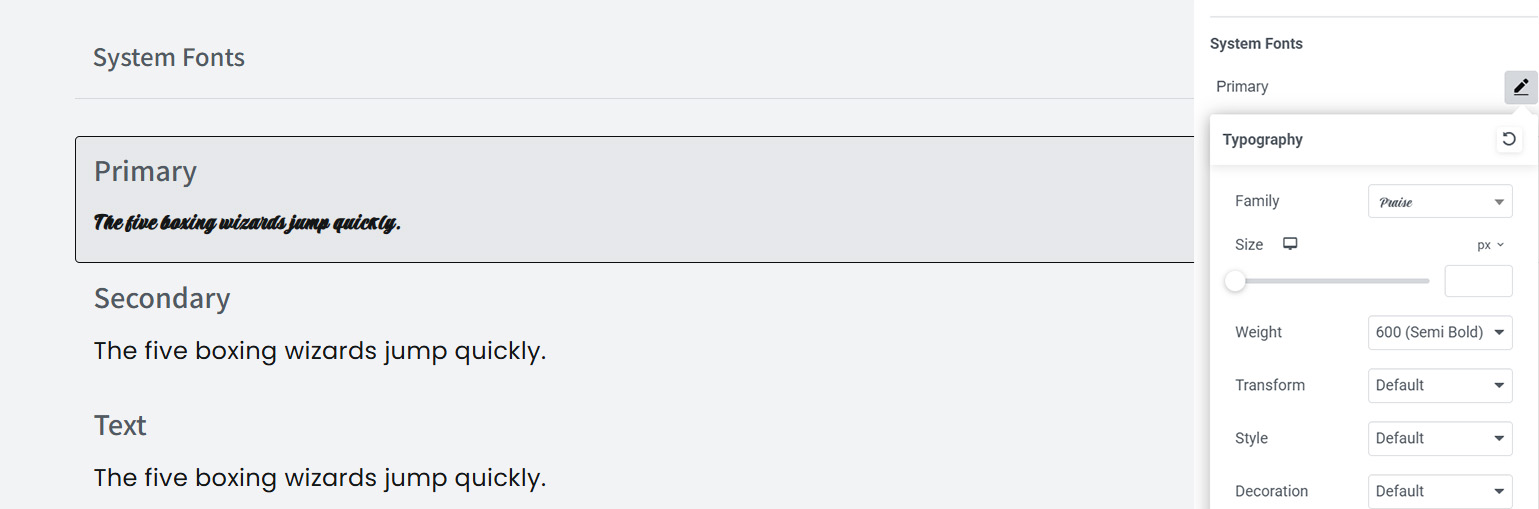Click the Typography popover title
1539x509 pixels.
tap(1262, 139)
